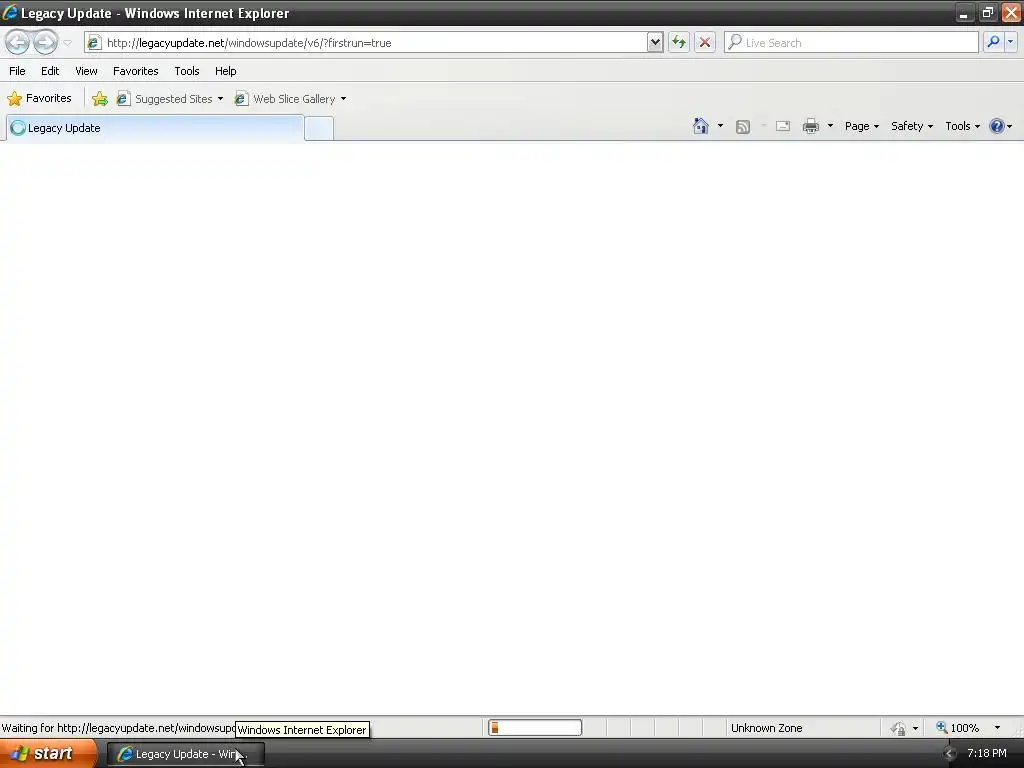Open the Favorites menu in menu bar

(135, 71)
